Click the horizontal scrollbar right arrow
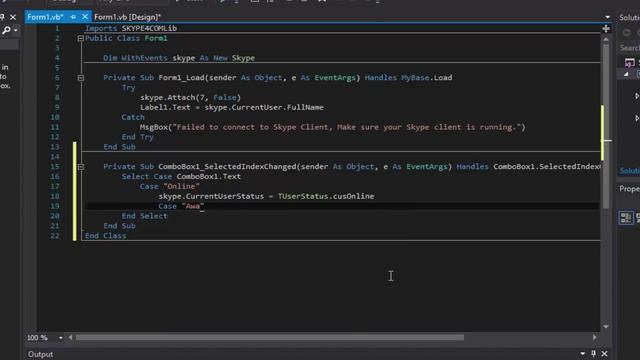The width and height of the screenshot is (640, 360). [595, 338]
